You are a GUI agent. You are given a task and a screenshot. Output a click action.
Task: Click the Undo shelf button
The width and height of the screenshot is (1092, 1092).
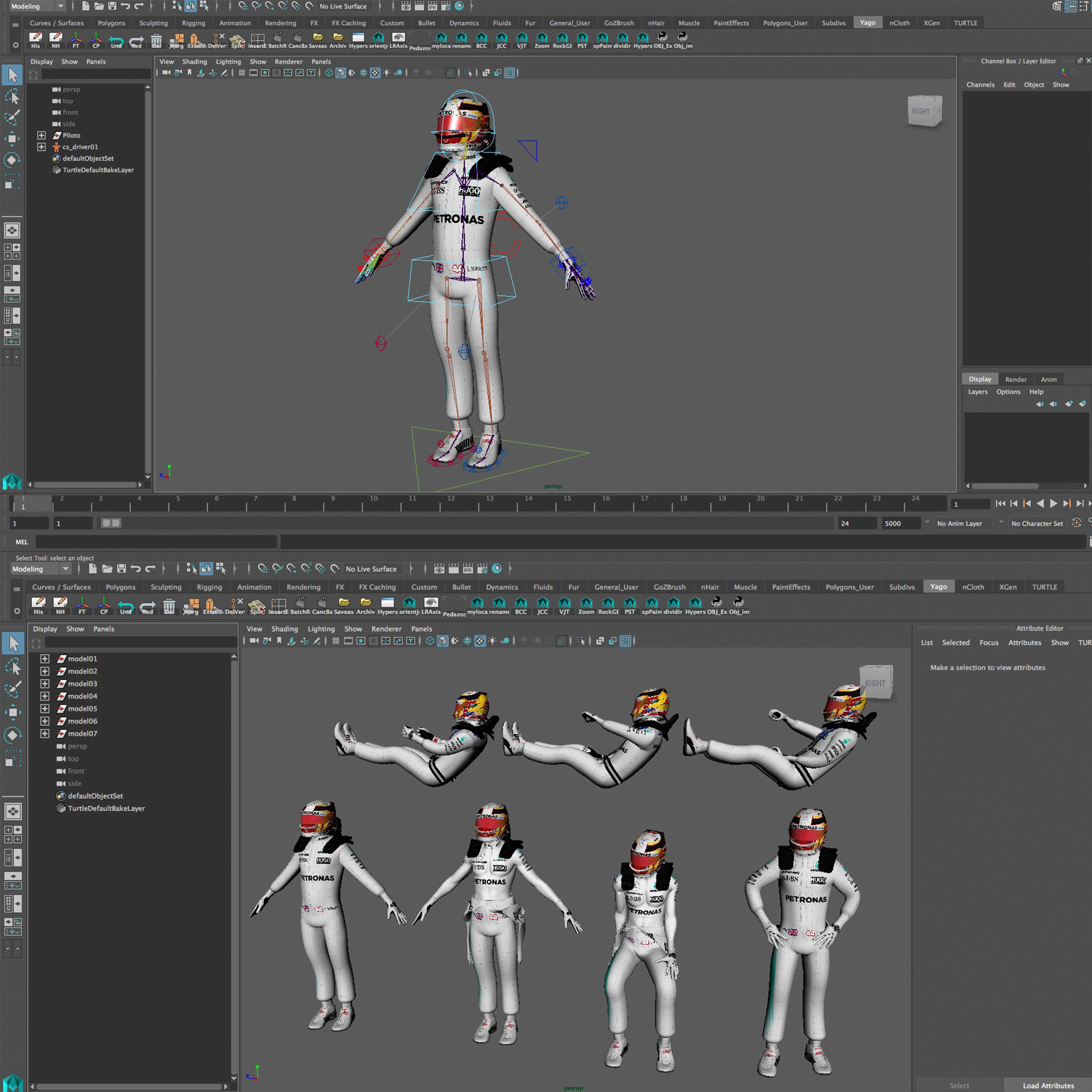116,40
